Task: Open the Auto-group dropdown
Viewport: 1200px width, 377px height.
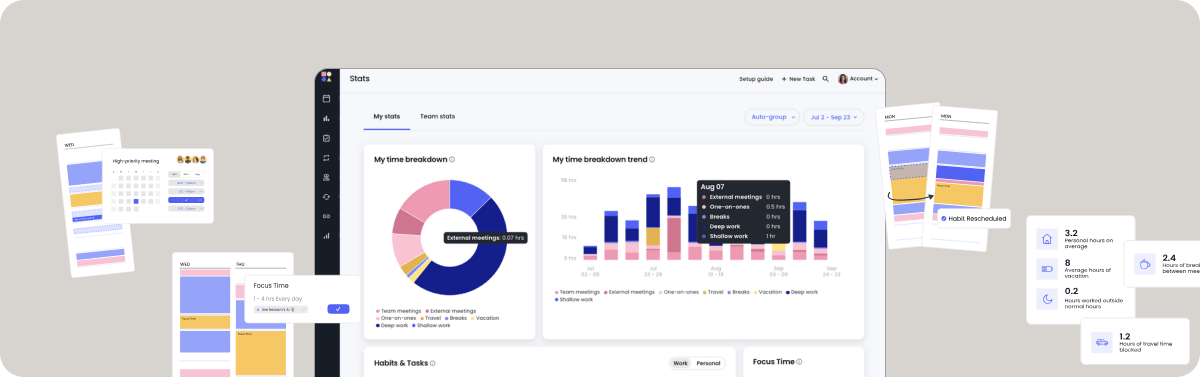Action: (x=772, y=117)
